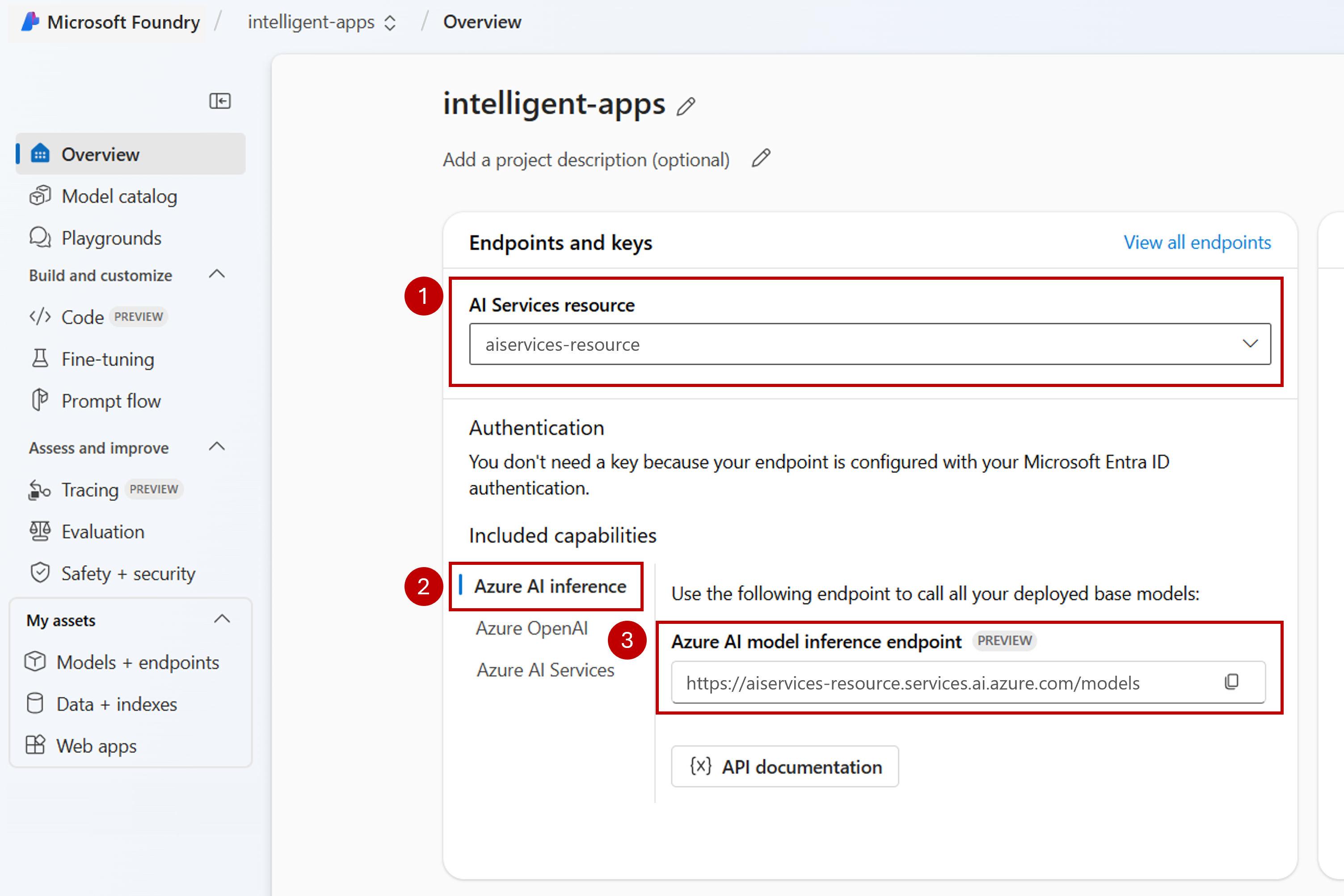Open the API documentation button
Screen dimensions: 1344x896
[784, 766]
